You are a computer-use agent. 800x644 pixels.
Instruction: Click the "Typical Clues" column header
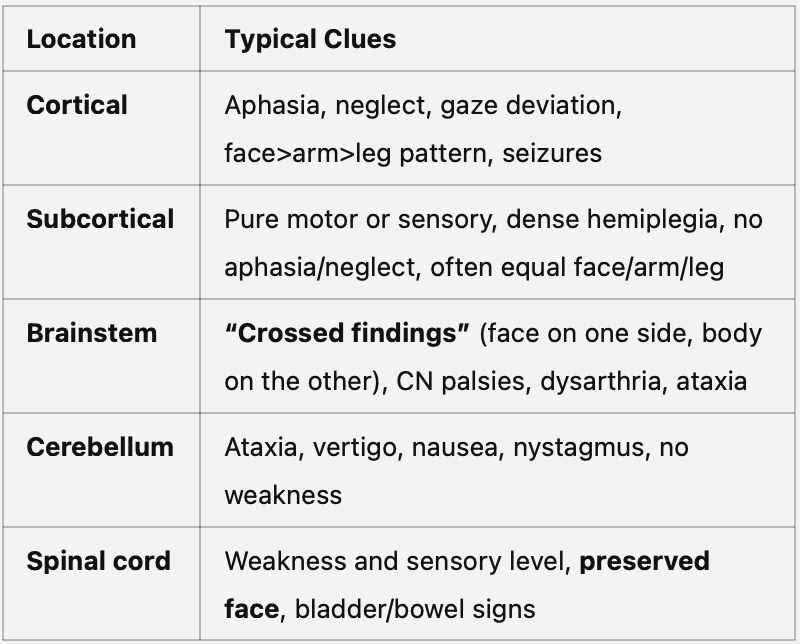click(x=310, y=39)
